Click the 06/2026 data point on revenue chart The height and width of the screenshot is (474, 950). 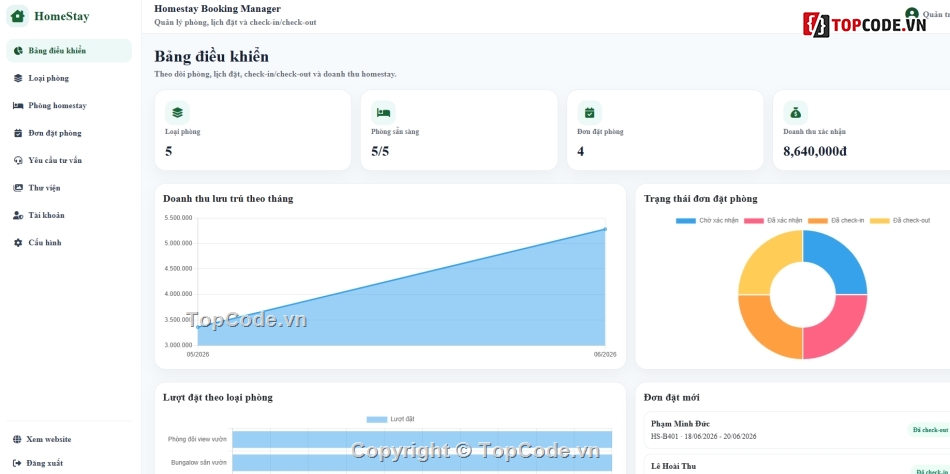tap(605, 229)
